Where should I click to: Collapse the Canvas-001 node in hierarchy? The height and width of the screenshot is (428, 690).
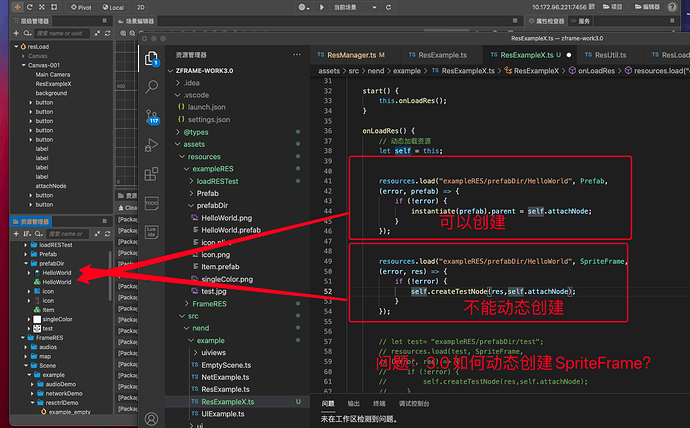tap(24, 65)
